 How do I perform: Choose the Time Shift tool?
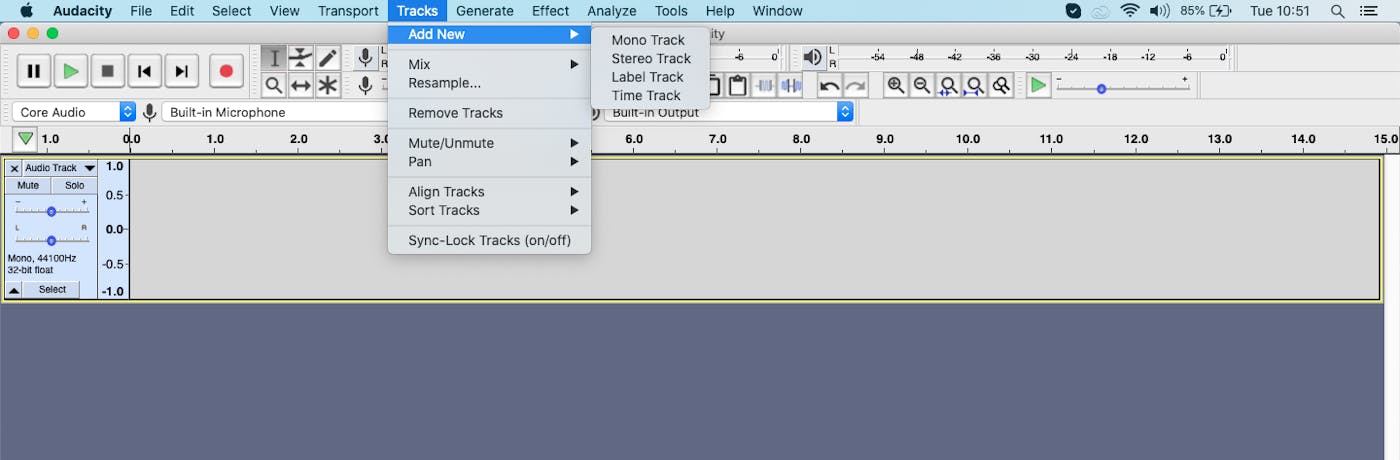pyautogui.click(x=301, y=85)
